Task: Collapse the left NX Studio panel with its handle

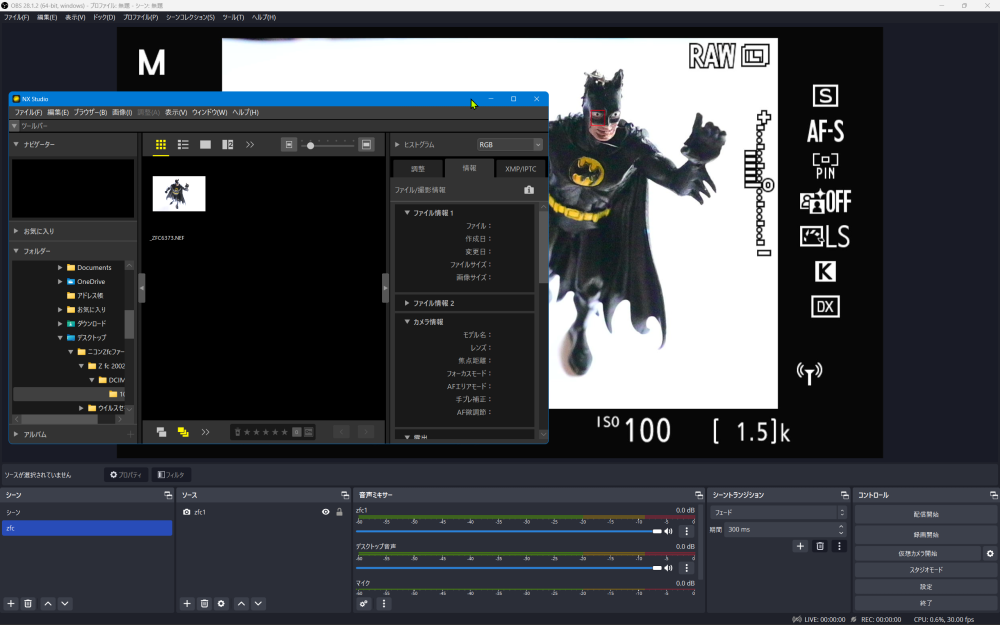Action: click(x=142, y=288)
